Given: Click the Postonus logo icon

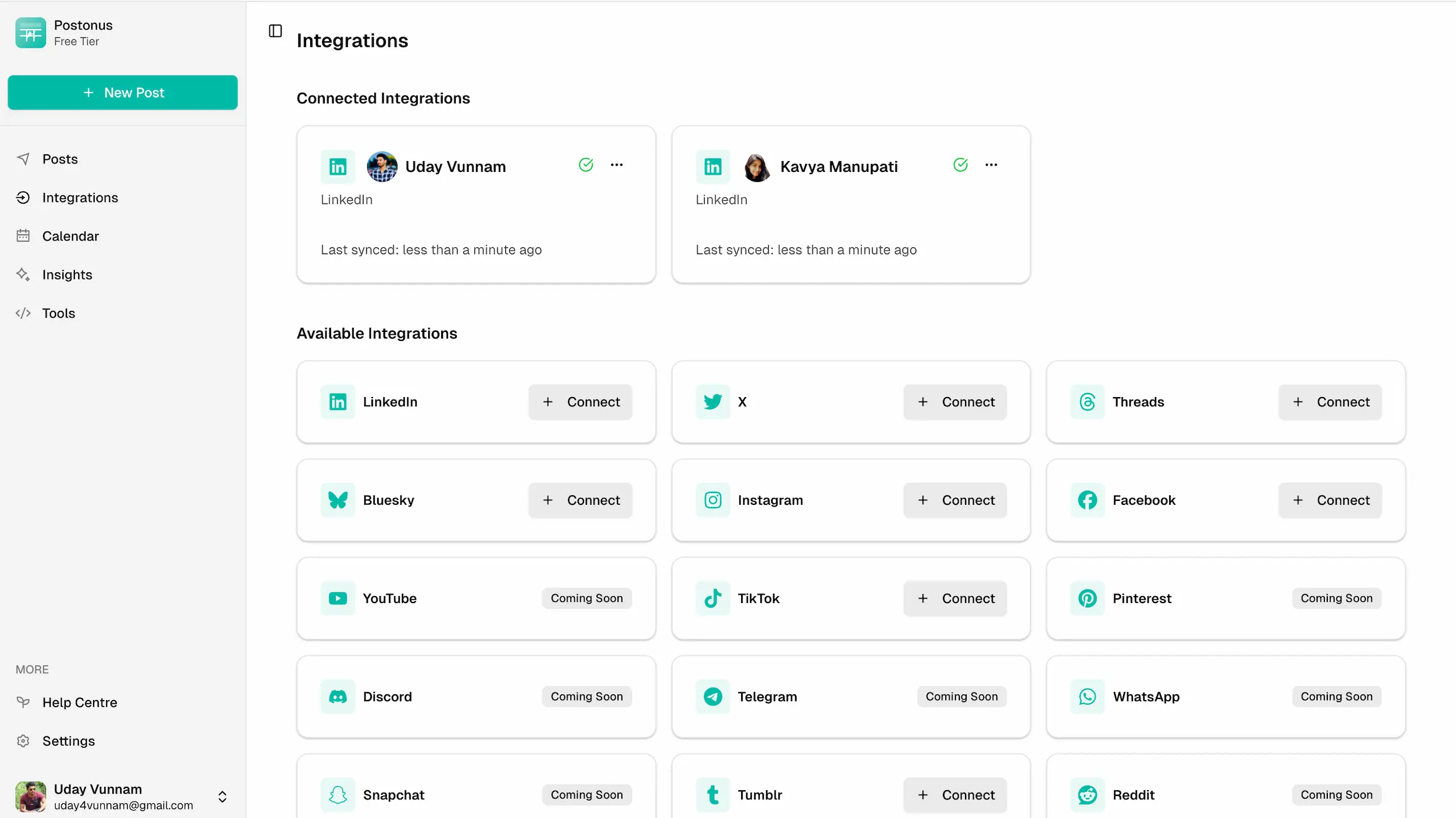Looking at the screenshot, I should 31,33.
